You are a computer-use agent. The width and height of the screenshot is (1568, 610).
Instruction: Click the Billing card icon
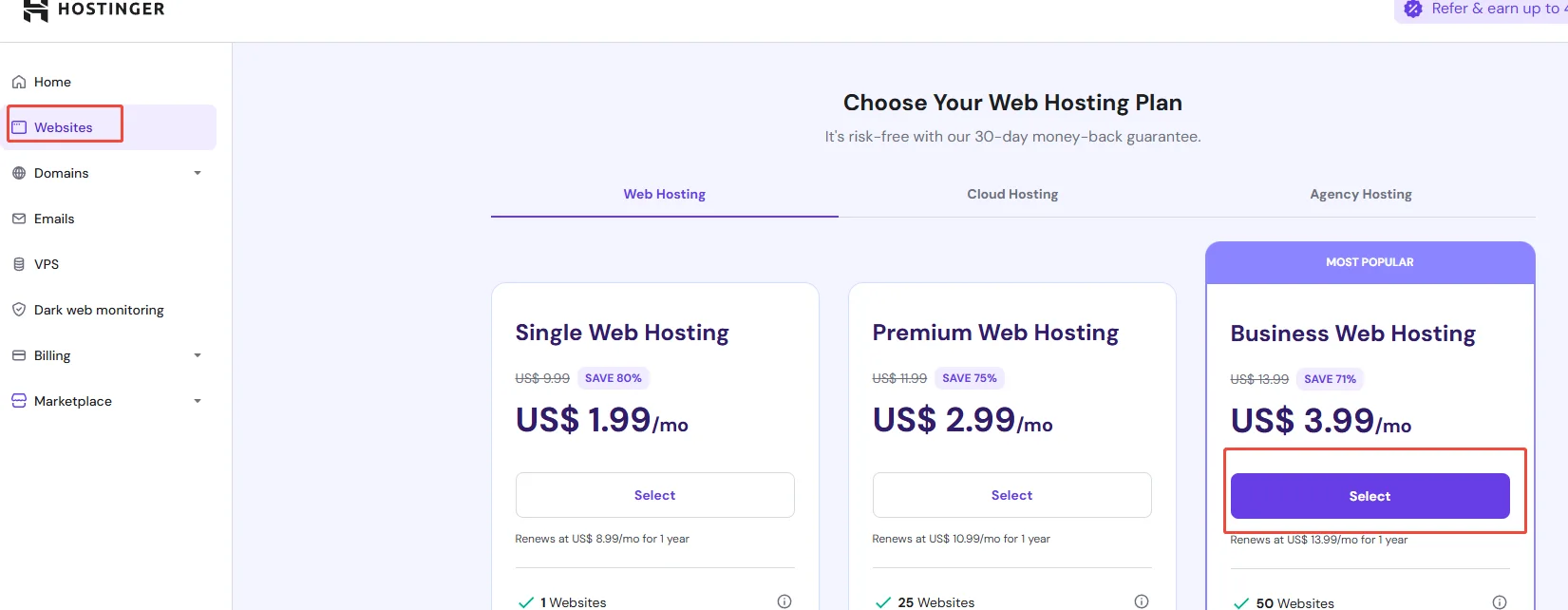(19, 355)
